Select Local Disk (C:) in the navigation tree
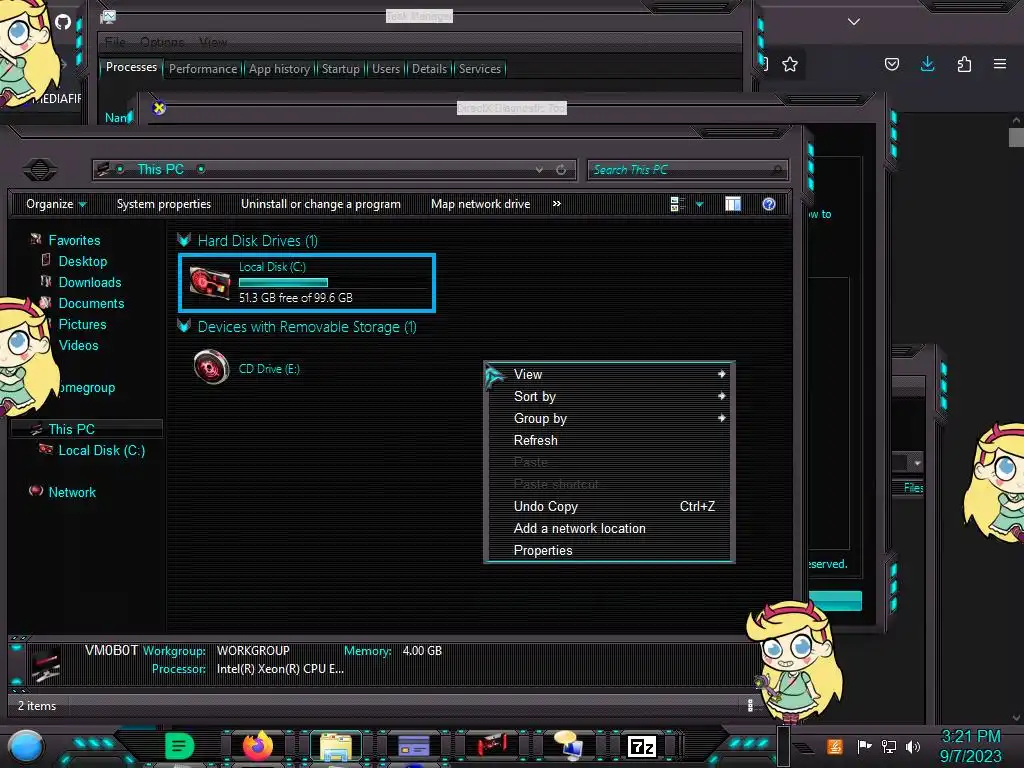This screenshot has height=768, width=1024. click(102, 451)
